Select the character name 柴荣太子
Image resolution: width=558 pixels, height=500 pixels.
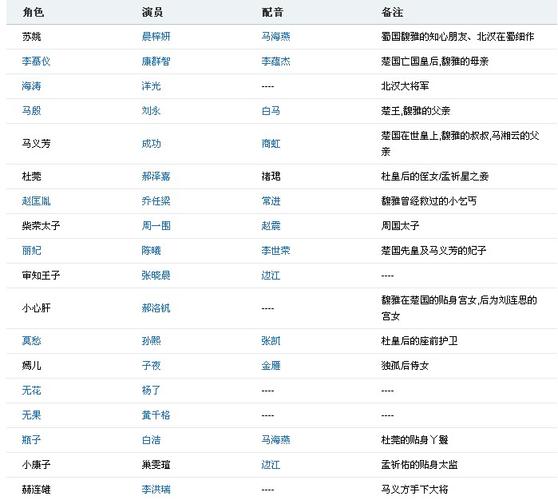41,226
